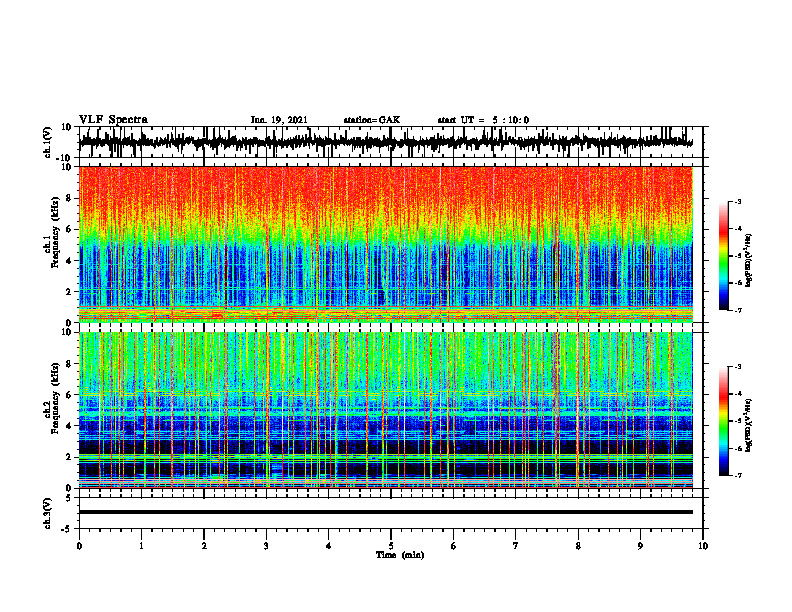Click the "0" kHz tick on ch.2 frequency axis
The height and width of the screenshot is (612, 792).
(x=69, y=488)
